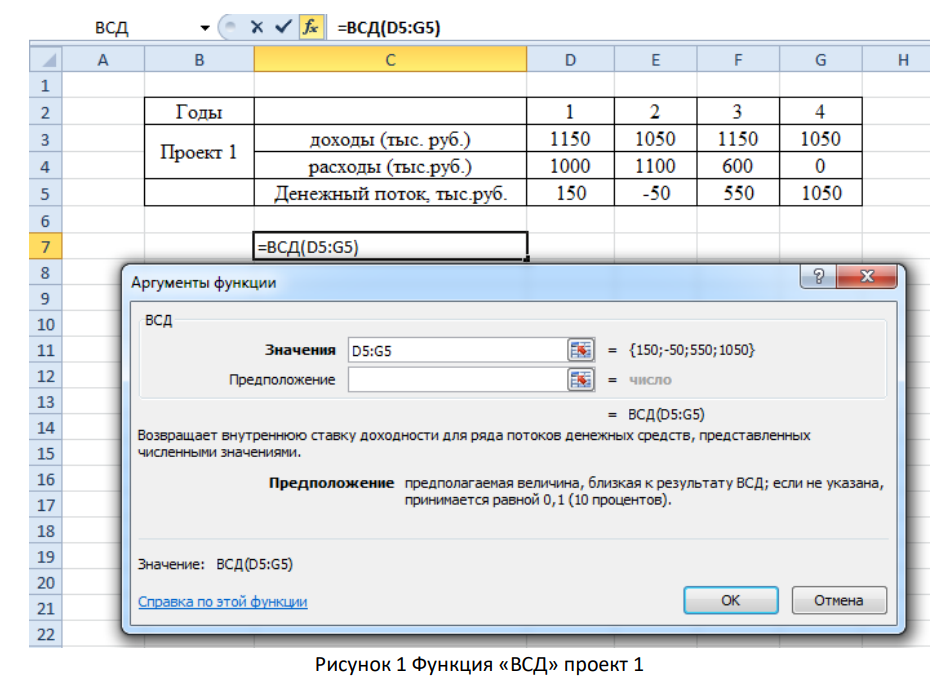Click cell G5 with value 1050
Screen dimensions: 936x688
point(821,193)
